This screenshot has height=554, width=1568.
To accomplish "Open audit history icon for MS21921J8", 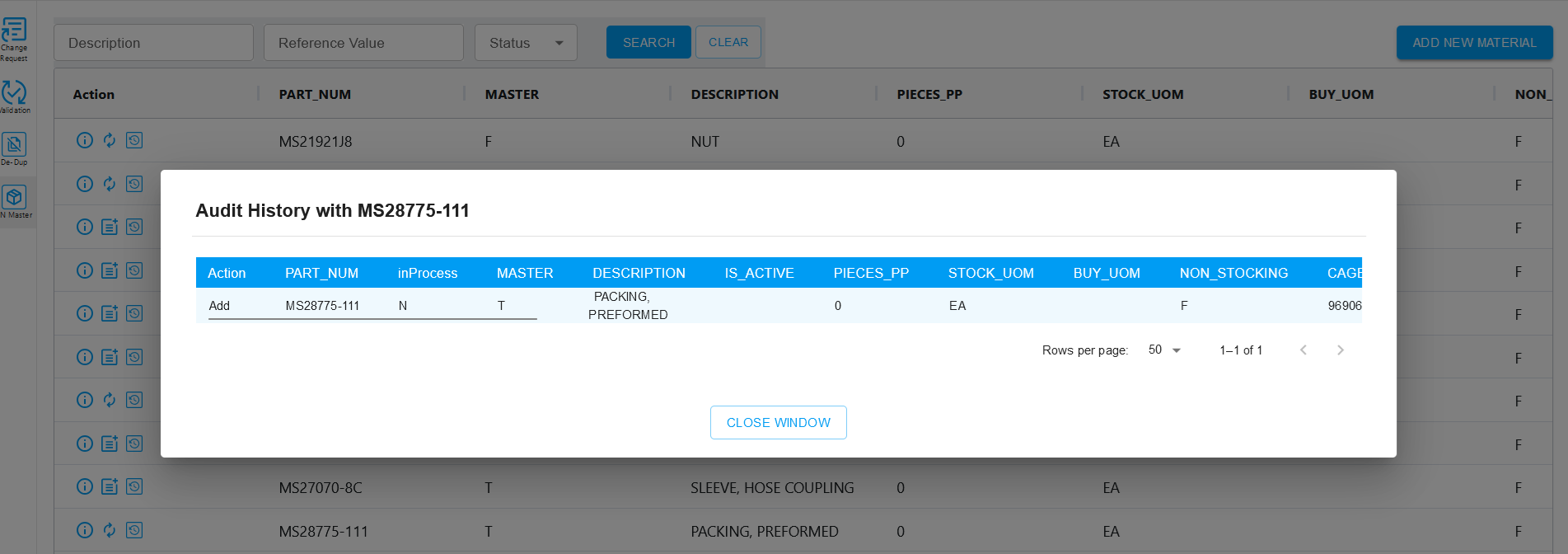I will [x=134, y=140].
